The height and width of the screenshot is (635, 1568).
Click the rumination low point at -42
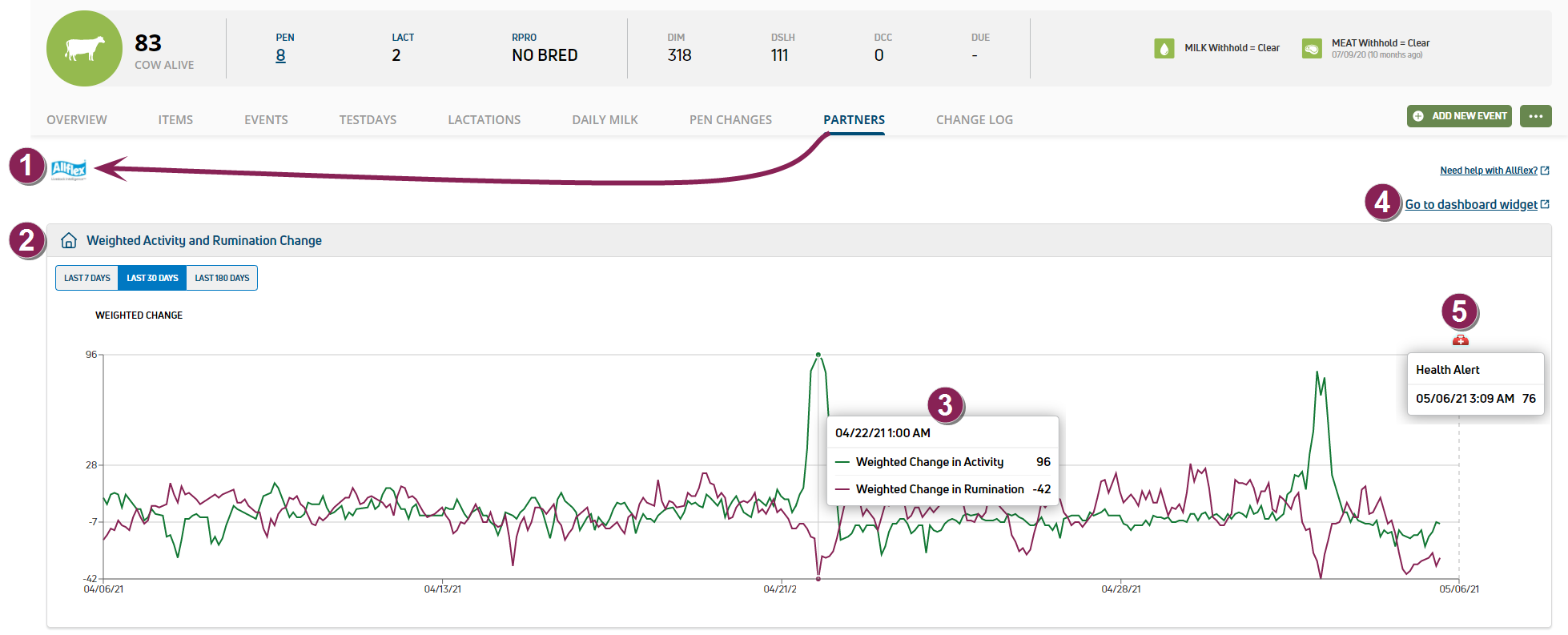[818, 578]
